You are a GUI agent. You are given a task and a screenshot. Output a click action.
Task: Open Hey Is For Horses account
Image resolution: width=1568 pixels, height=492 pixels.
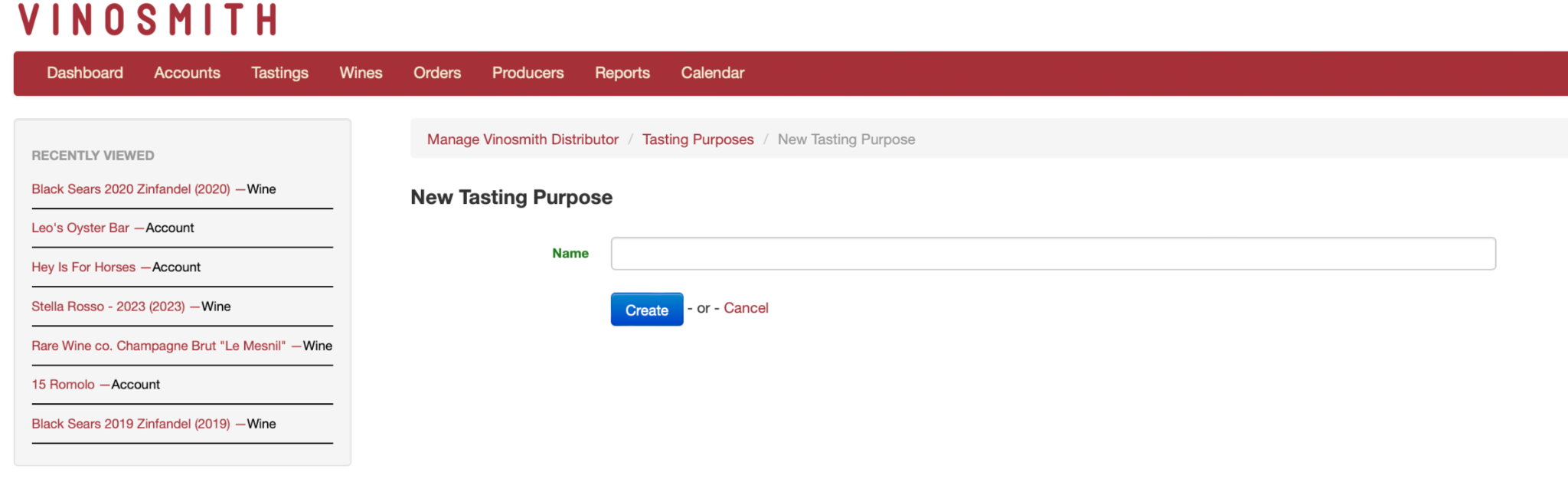click(x=83, y=267)
